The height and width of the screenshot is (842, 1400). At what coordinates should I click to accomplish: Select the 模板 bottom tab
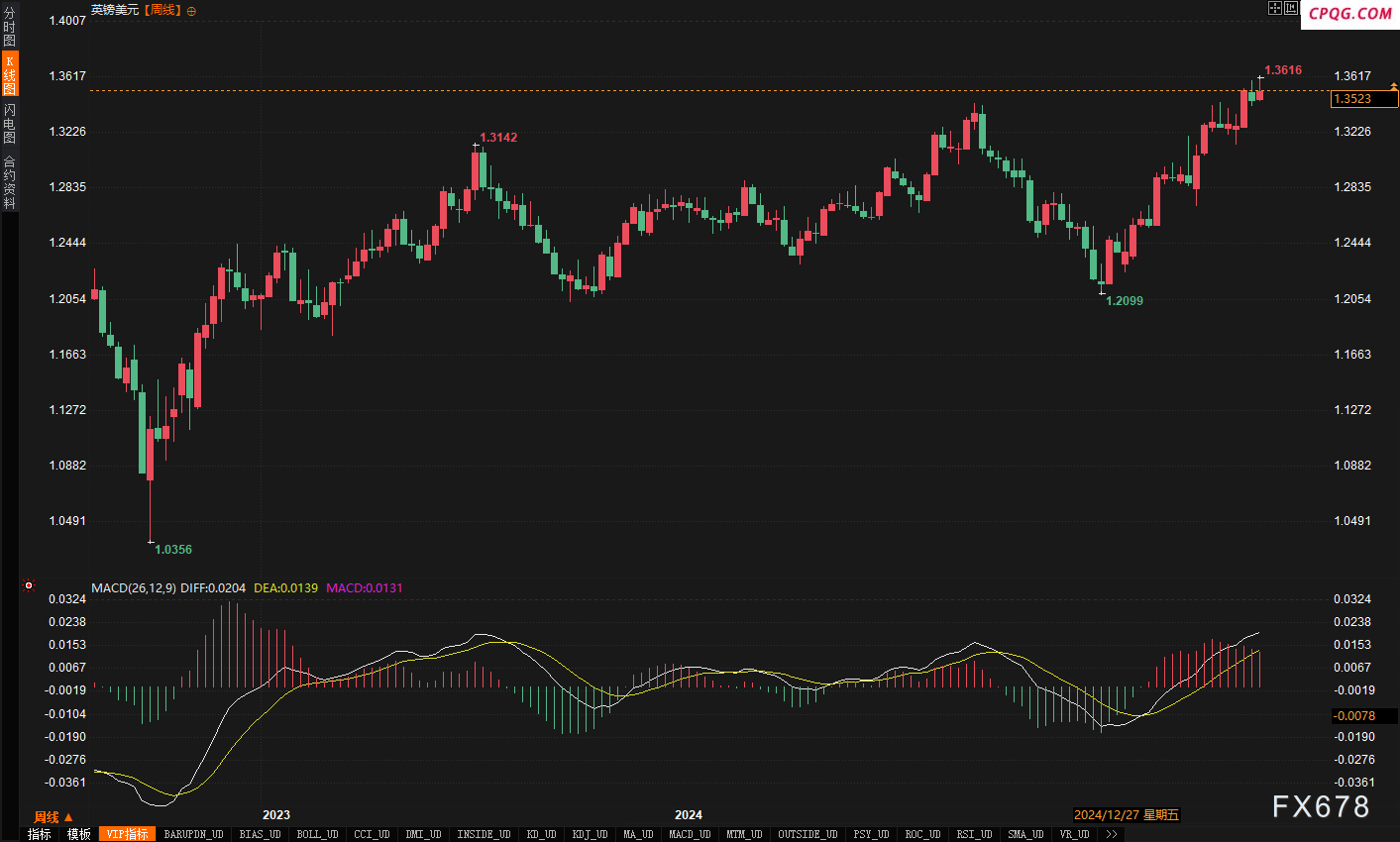[79, 834]
